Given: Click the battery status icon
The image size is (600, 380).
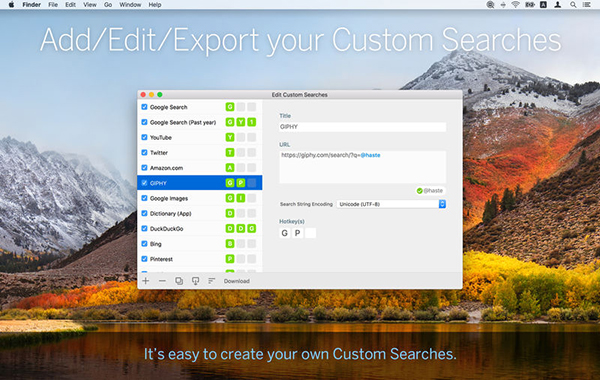Looking at the screenshot, I should 530,5.
